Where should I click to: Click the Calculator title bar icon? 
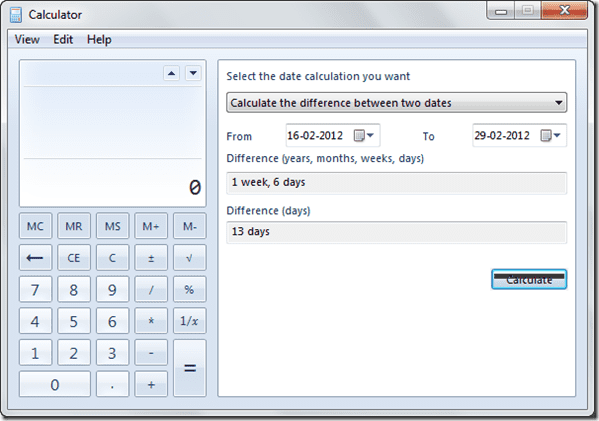coord(16,15)
